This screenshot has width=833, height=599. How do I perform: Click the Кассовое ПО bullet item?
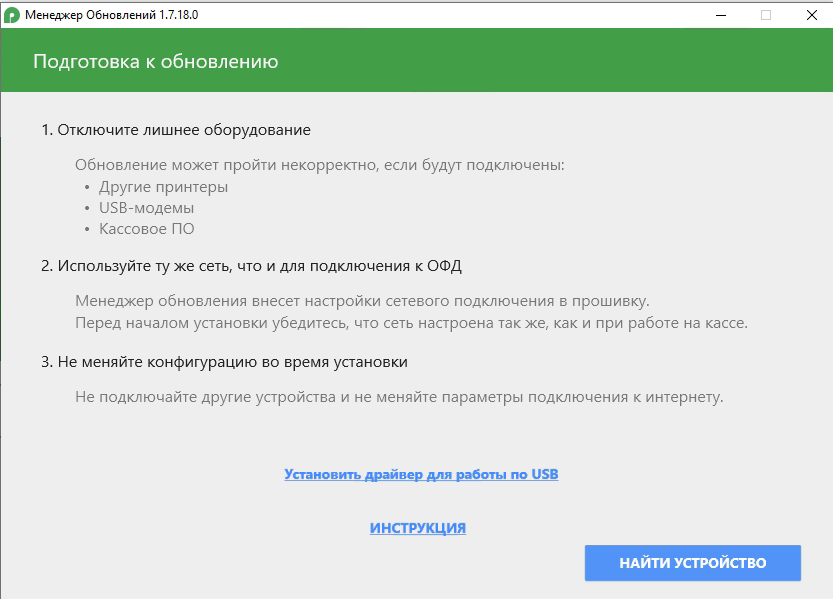coord(146,229)
